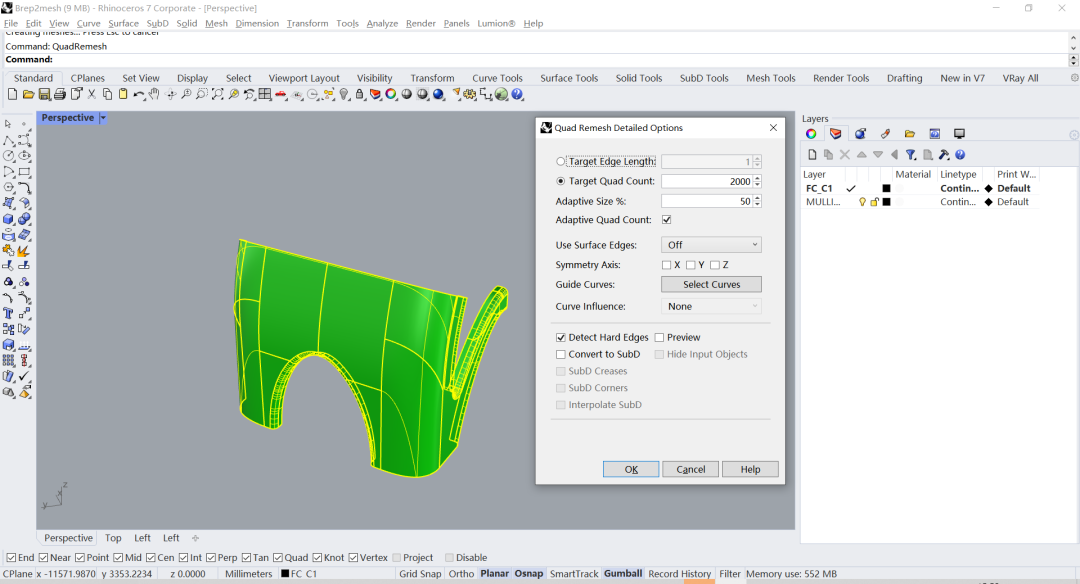Select the Target Edge Length radio button
Viewport: 1080px width, 584px height.
tap(560, 162)
